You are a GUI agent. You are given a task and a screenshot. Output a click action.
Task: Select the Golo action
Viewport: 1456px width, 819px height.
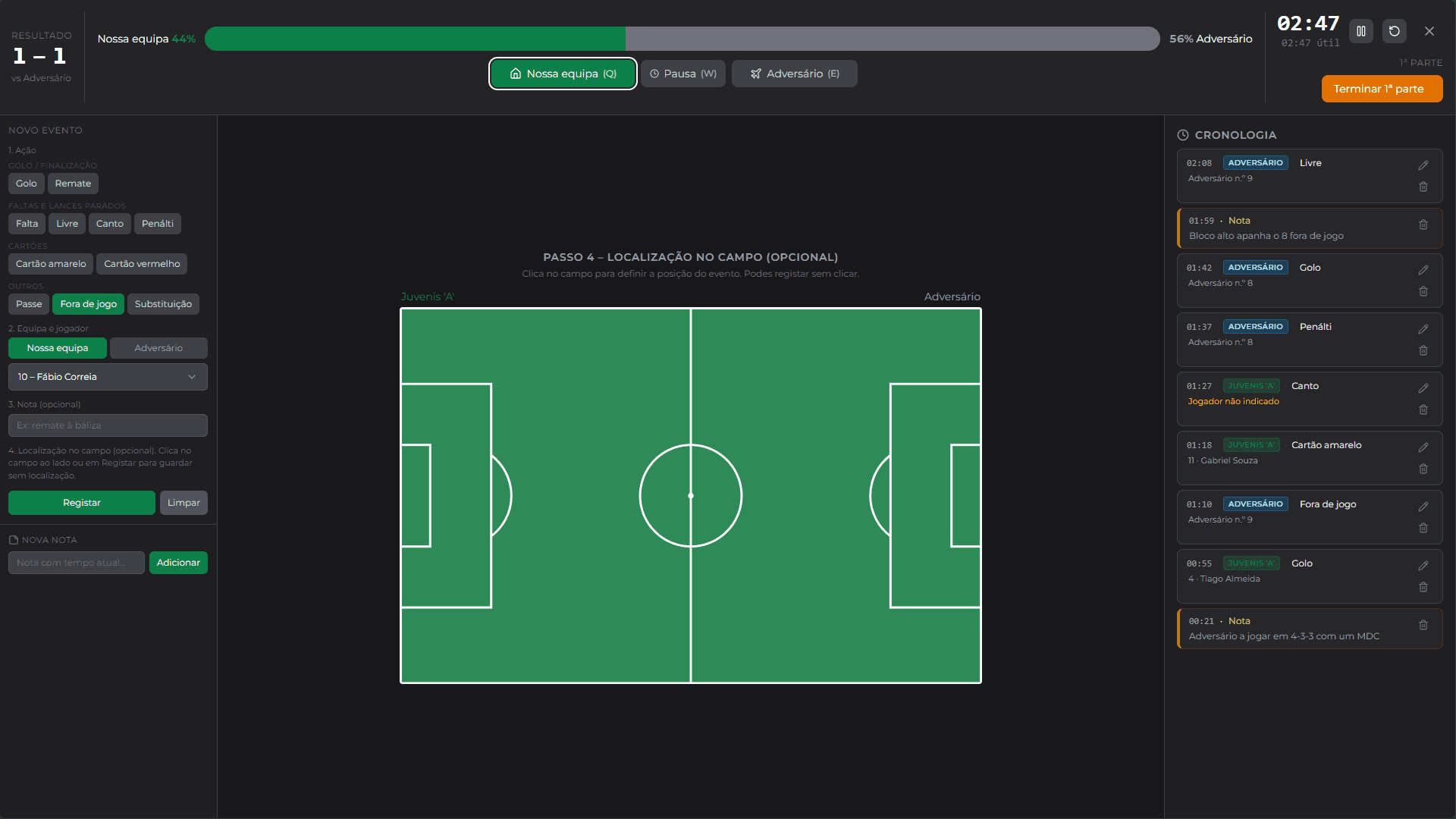point(27,184)
